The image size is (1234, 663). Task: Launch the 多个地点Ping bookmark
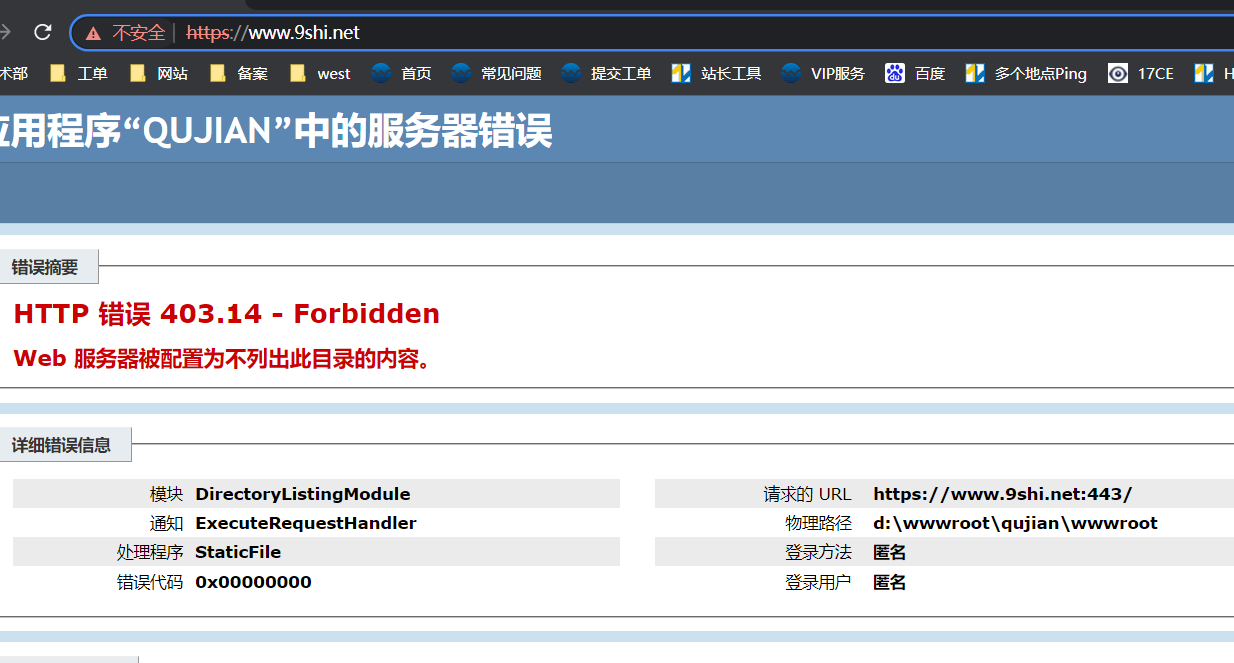click(1026, 73)
